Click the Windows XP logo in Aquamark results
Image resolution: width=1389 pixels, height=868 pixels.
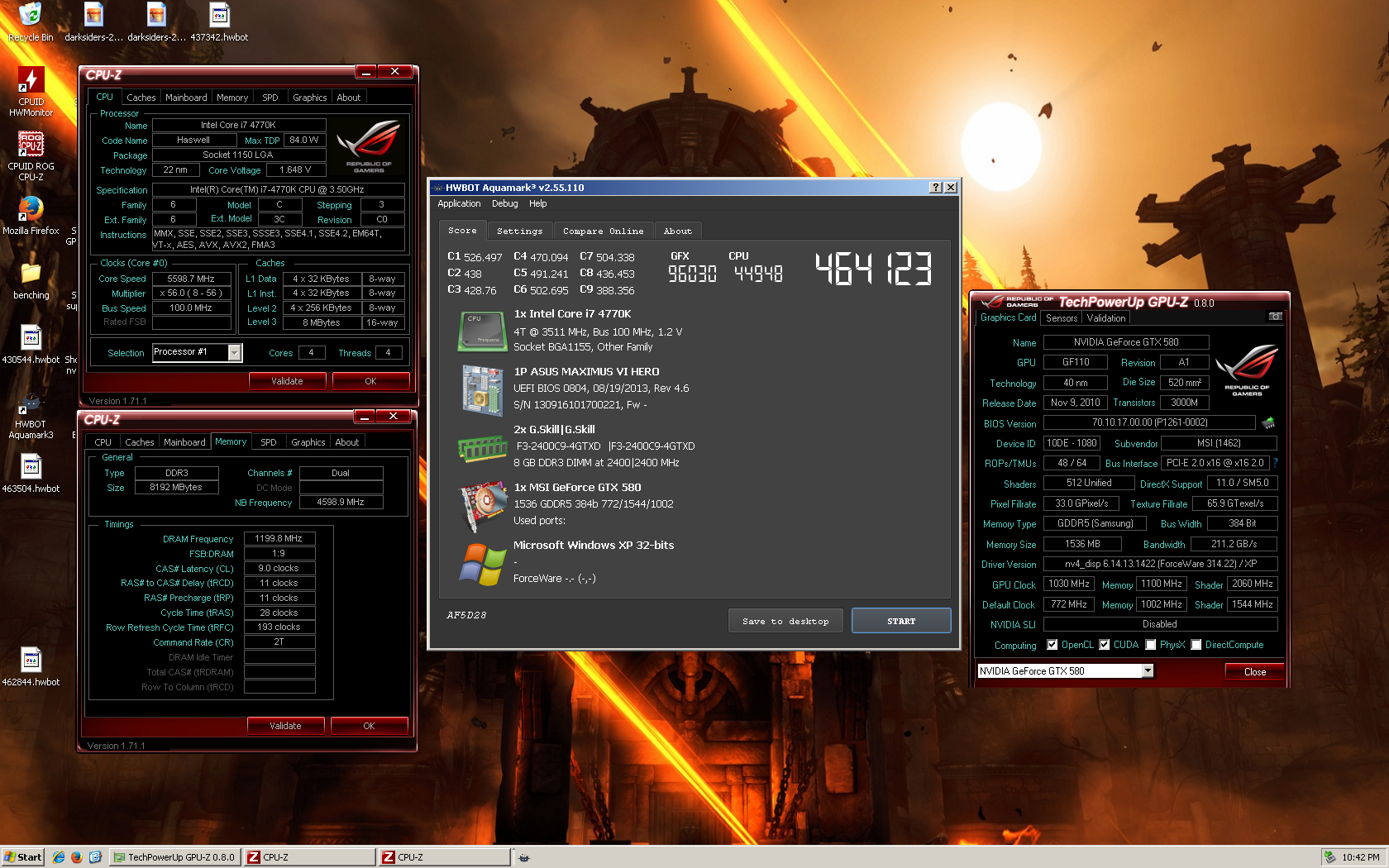tap(482, 565)
